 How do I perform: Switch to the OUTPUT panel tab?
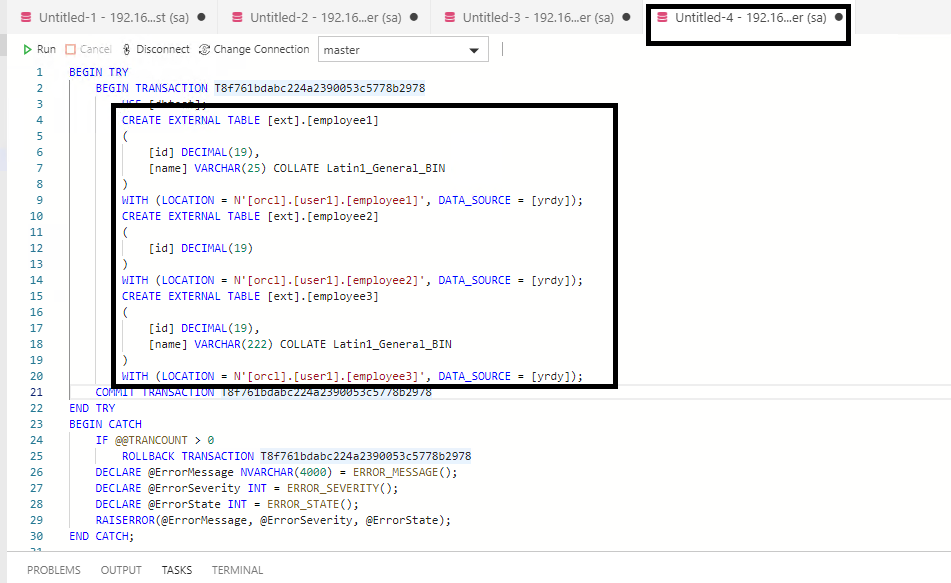coord(121,570)
